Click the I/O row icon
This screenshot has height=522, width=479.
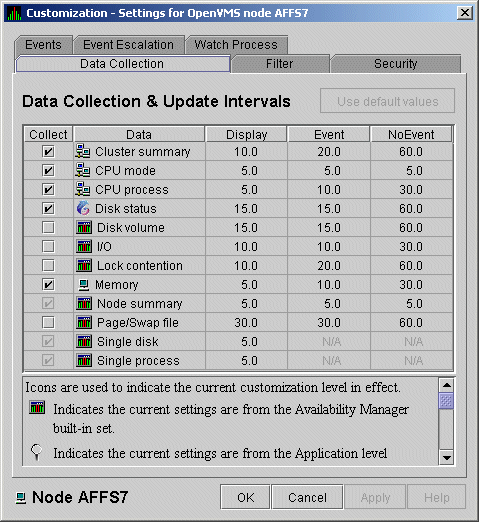(x=84, y=247)
